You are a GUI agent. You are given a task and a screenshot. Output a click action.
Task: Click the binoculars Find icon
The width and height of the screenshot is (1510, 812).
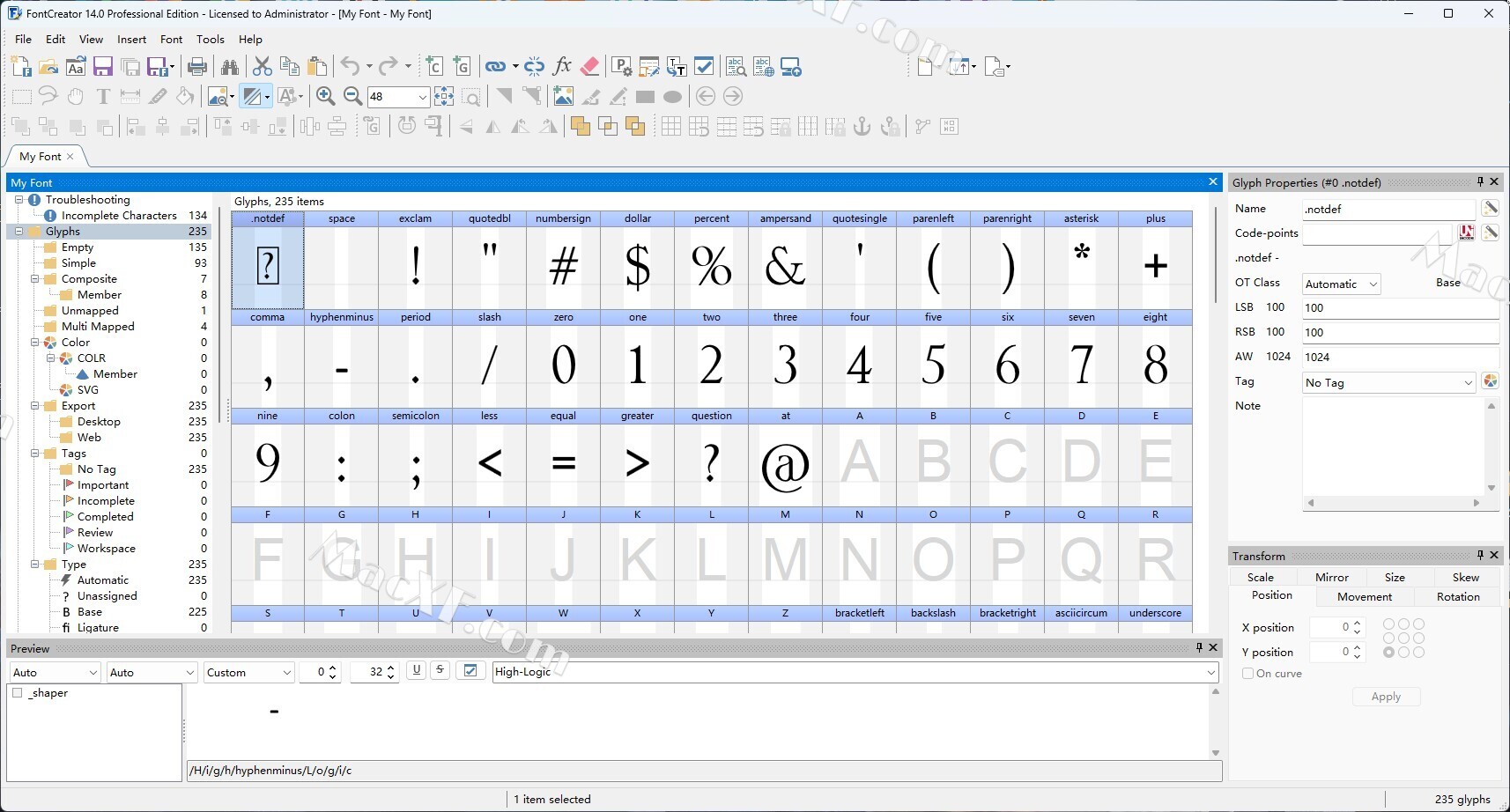[x=230, y=67]
